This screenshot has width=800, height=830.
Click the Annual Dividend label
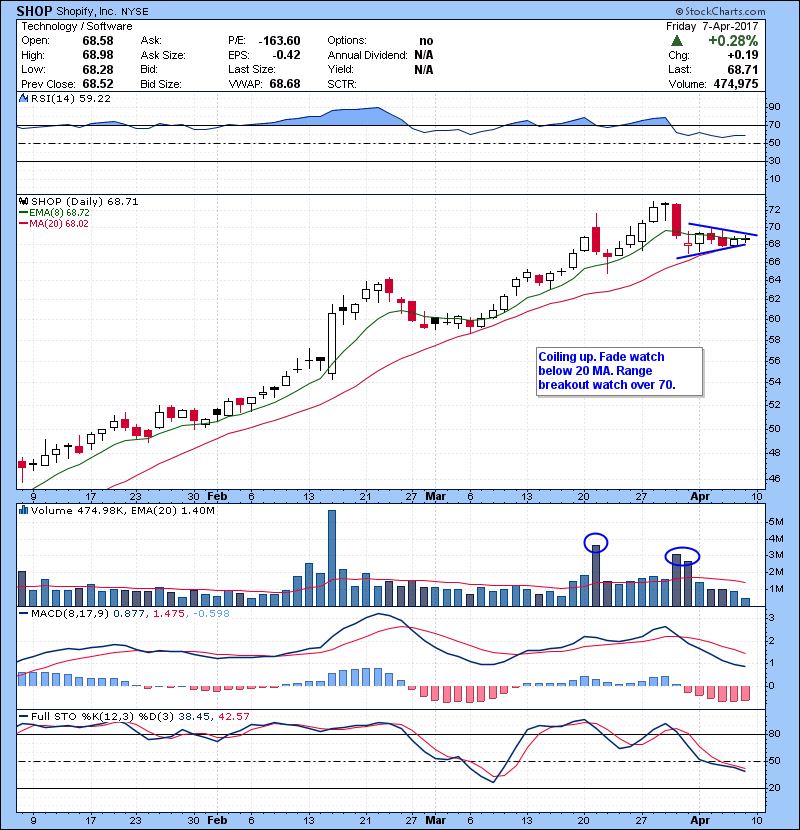coord(367,55)
